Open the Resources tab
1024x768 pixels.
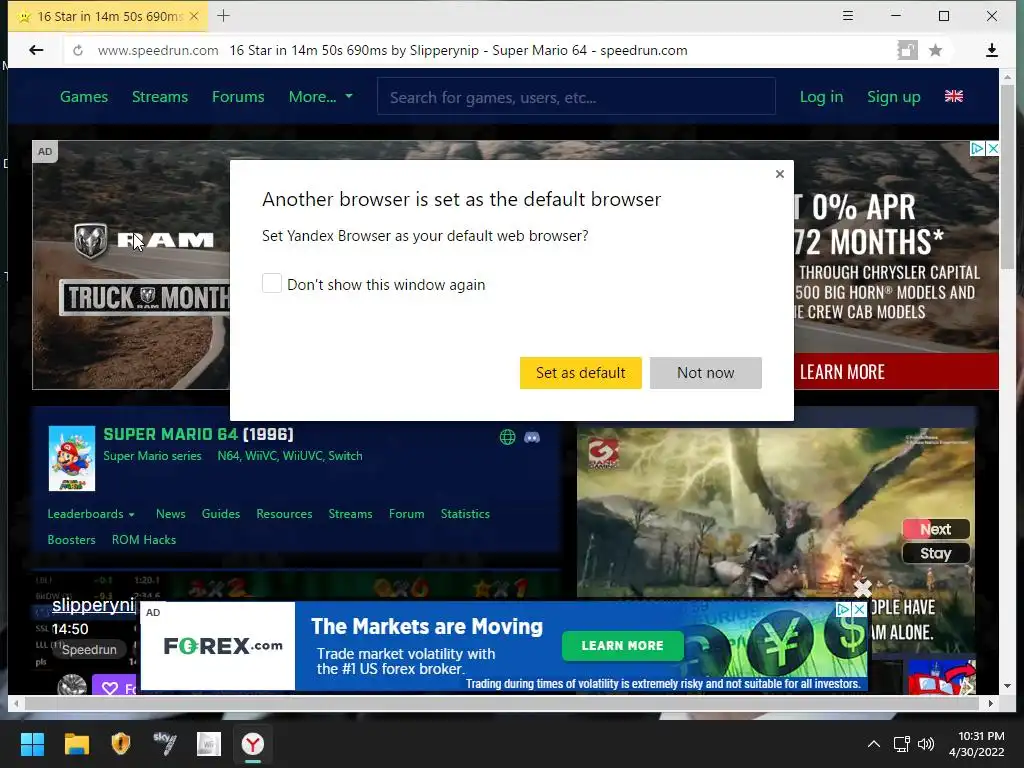click(284, 514)
